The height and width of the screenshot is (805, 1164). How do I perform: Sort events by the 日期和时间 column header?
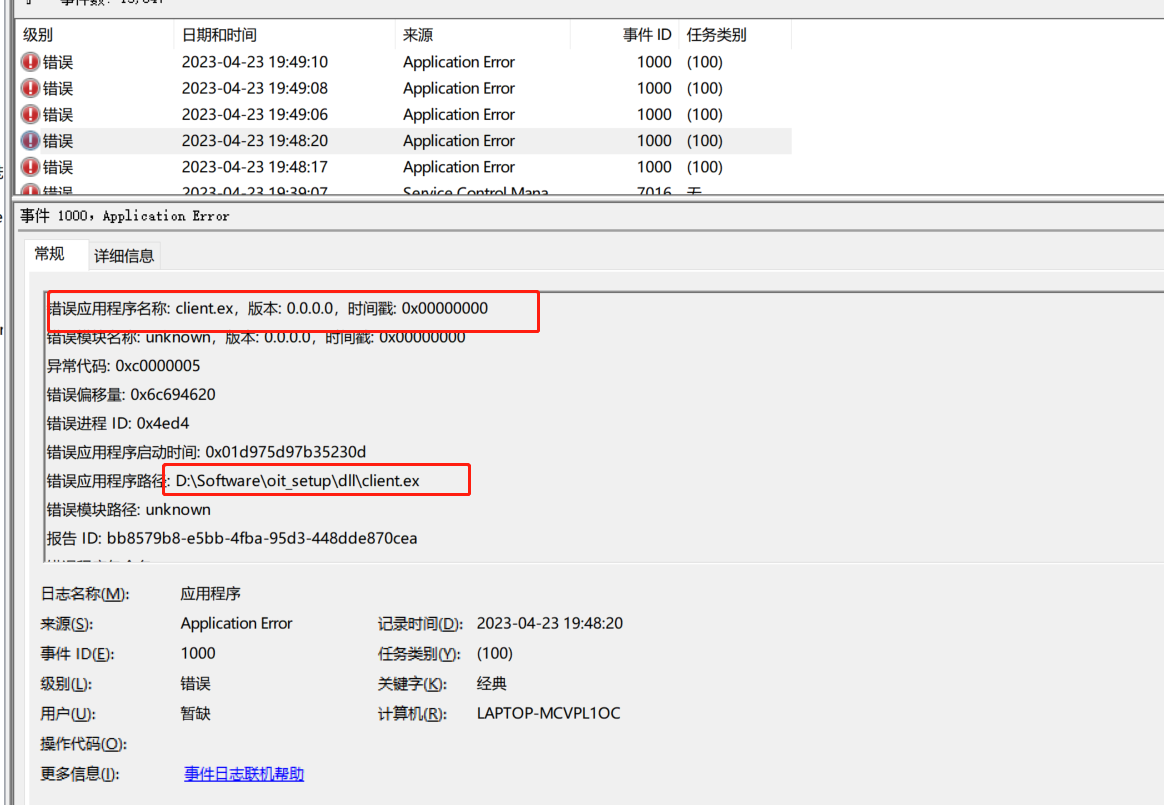click(x=218, y=35)
